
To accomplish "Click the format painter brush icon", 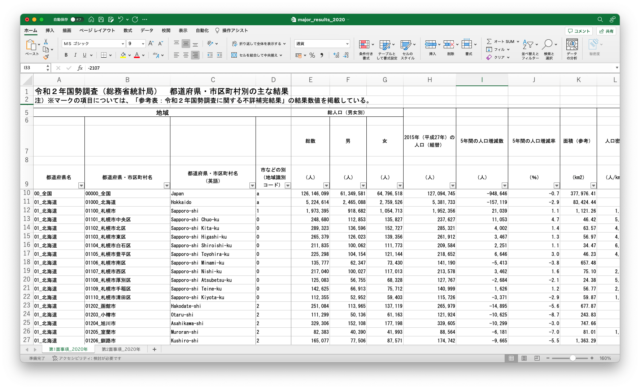I will [46, 57].
